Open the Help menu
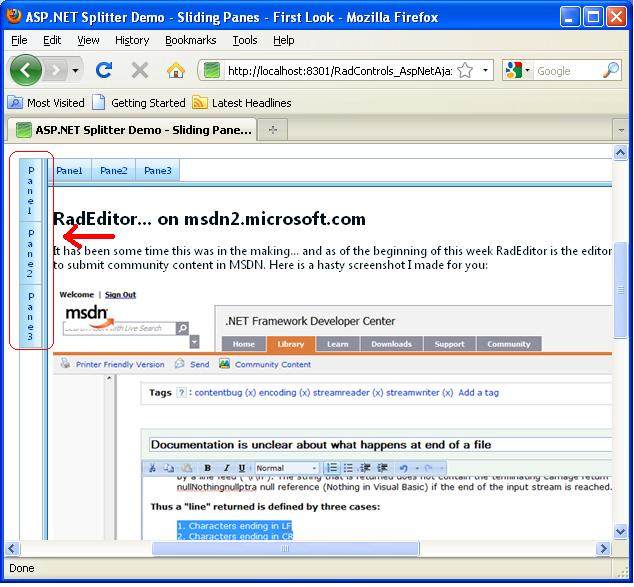Image resolution: width=634 pixels, height=587 pixels. pos(283,40)
